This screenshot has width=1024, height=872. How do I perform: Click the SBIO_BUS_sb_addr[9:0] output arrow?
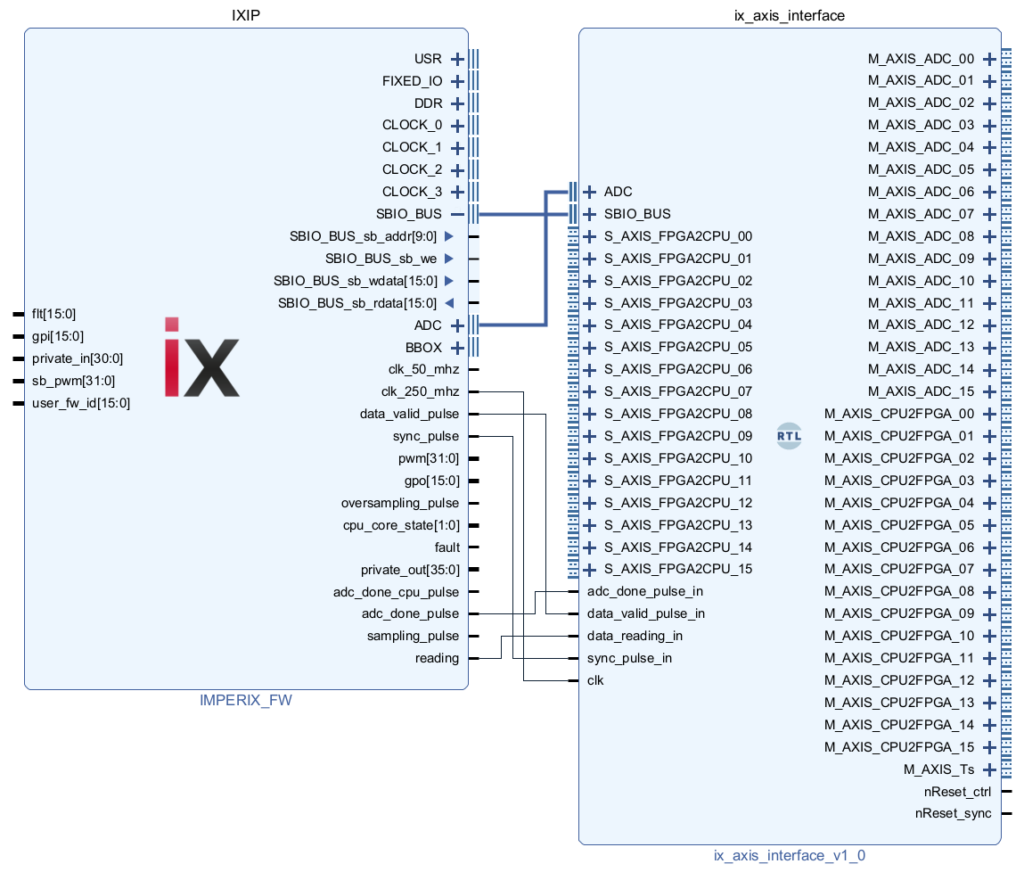(449, 236)
